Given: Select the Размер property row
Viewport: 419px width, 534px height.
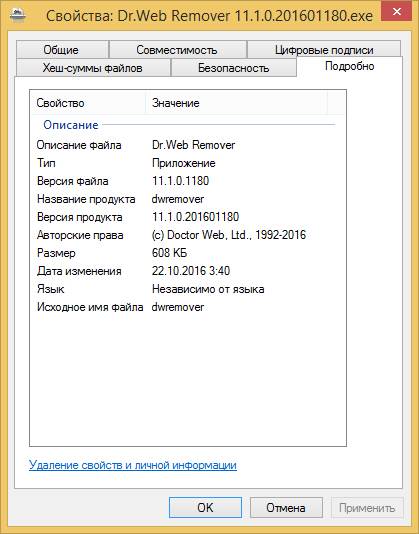Looking at the screenshot, I should 188,253.
